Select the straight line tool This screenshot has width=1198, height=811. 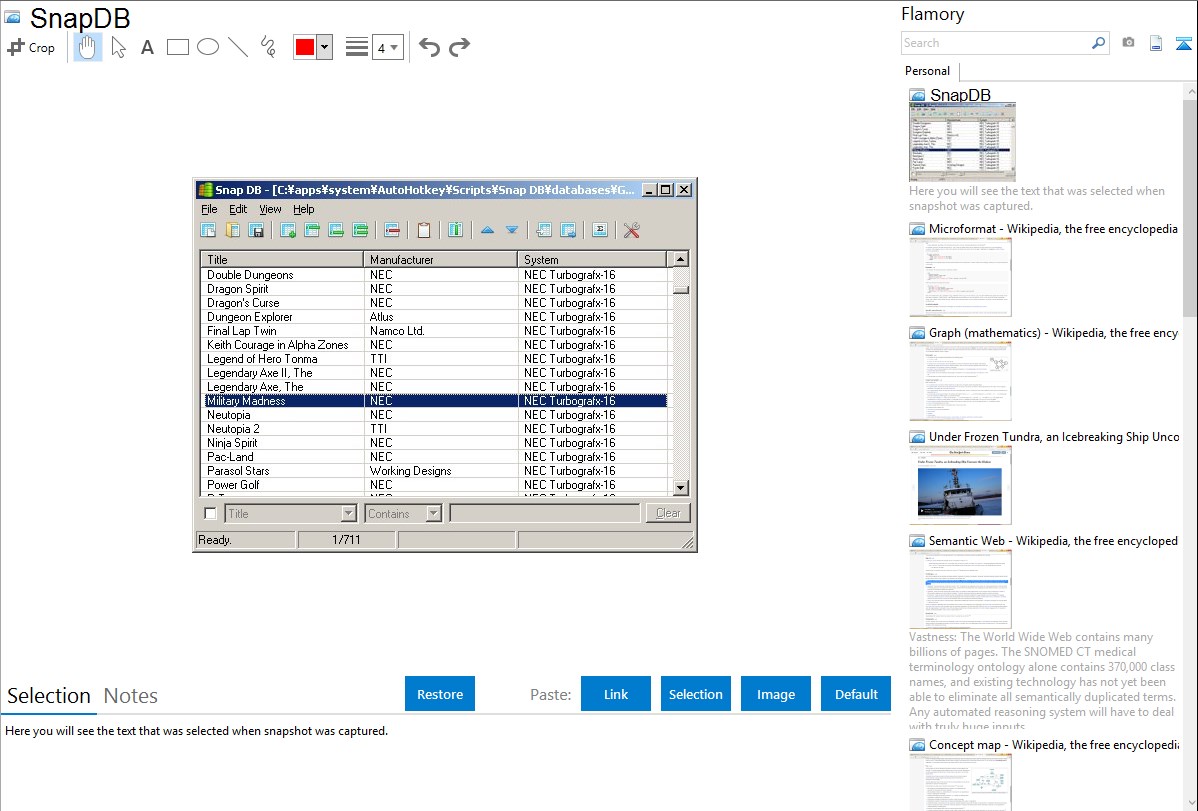238,47
